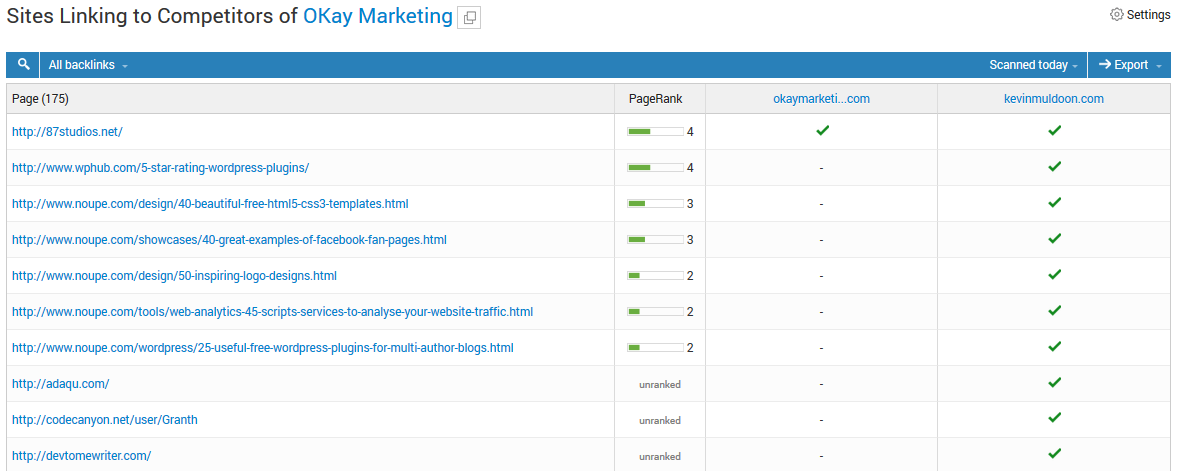
Task: Click the OKay Marketing title link
Action: click(378, 16)
